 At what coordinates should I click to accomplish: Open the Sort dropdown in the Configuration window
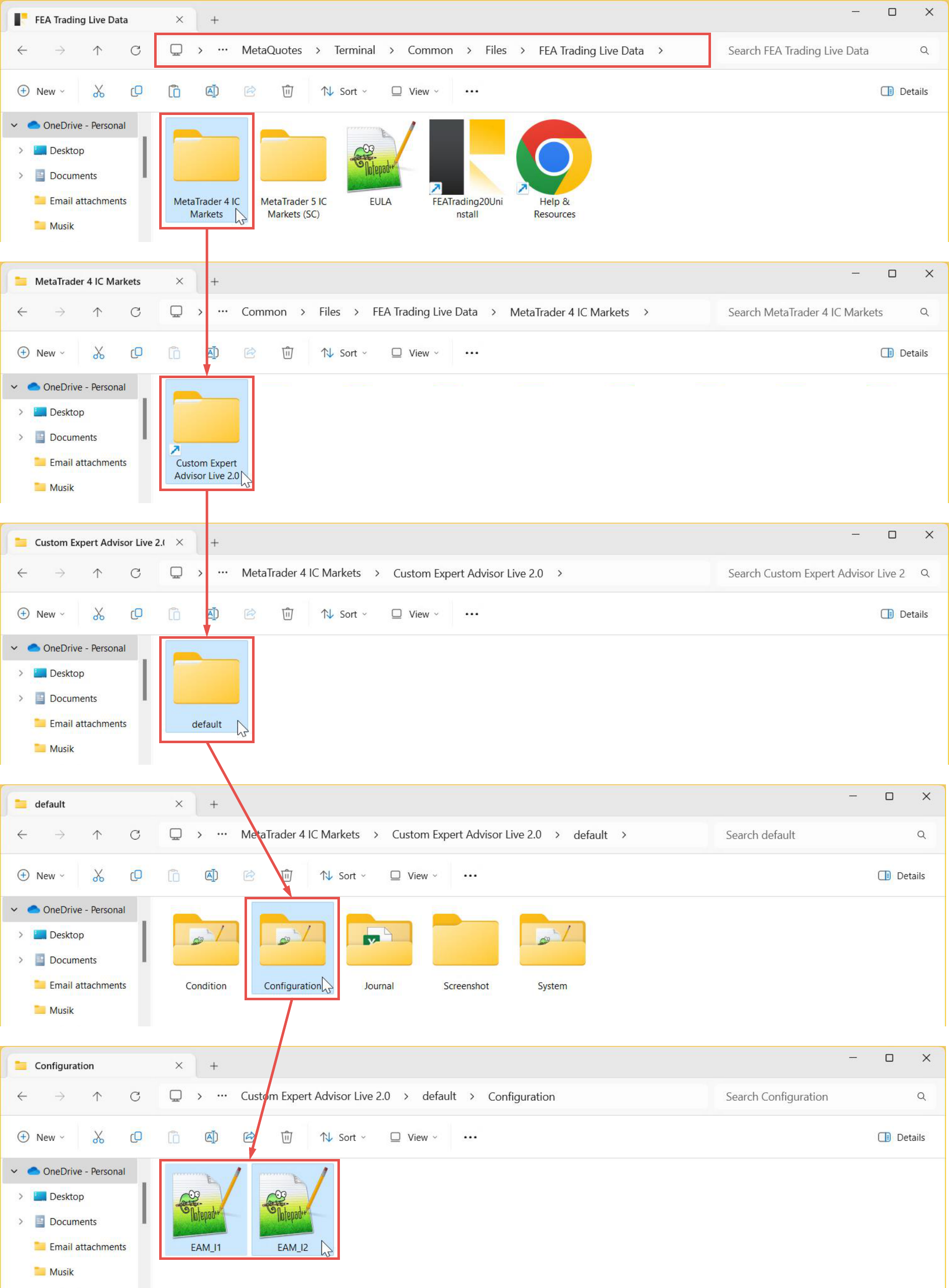(343, 1137)
